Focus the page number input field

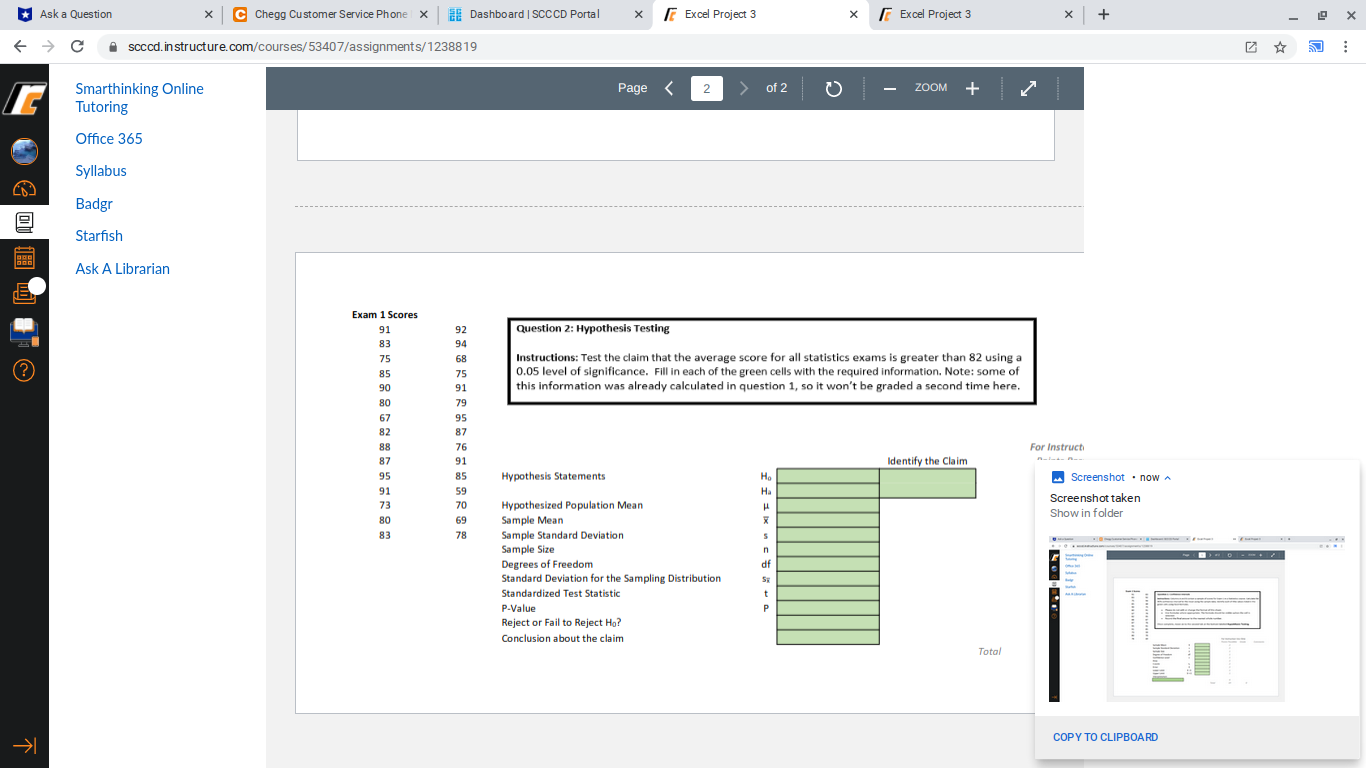(x=707, y=88)
